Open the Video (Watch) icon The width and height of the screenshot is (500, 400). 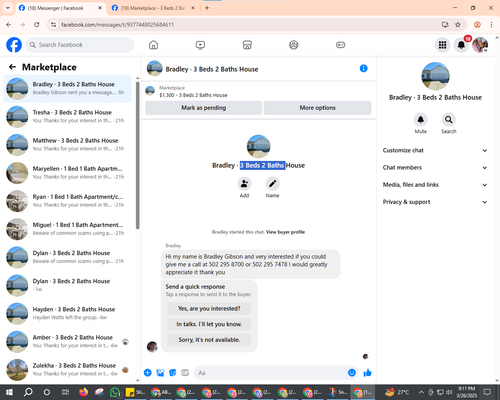(x=200, y=45)
